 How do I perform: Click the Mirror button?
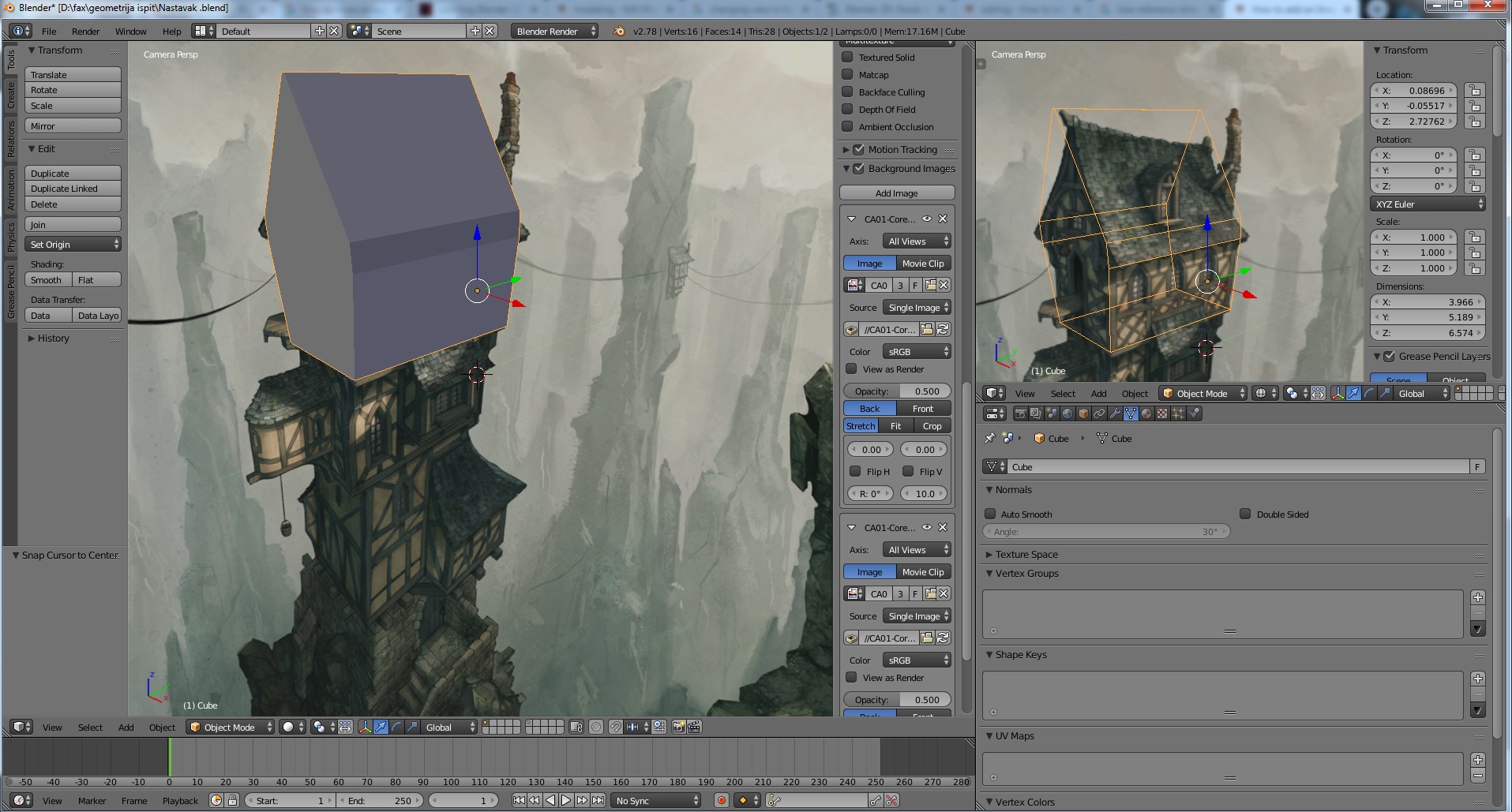click(x=73, y=125)
